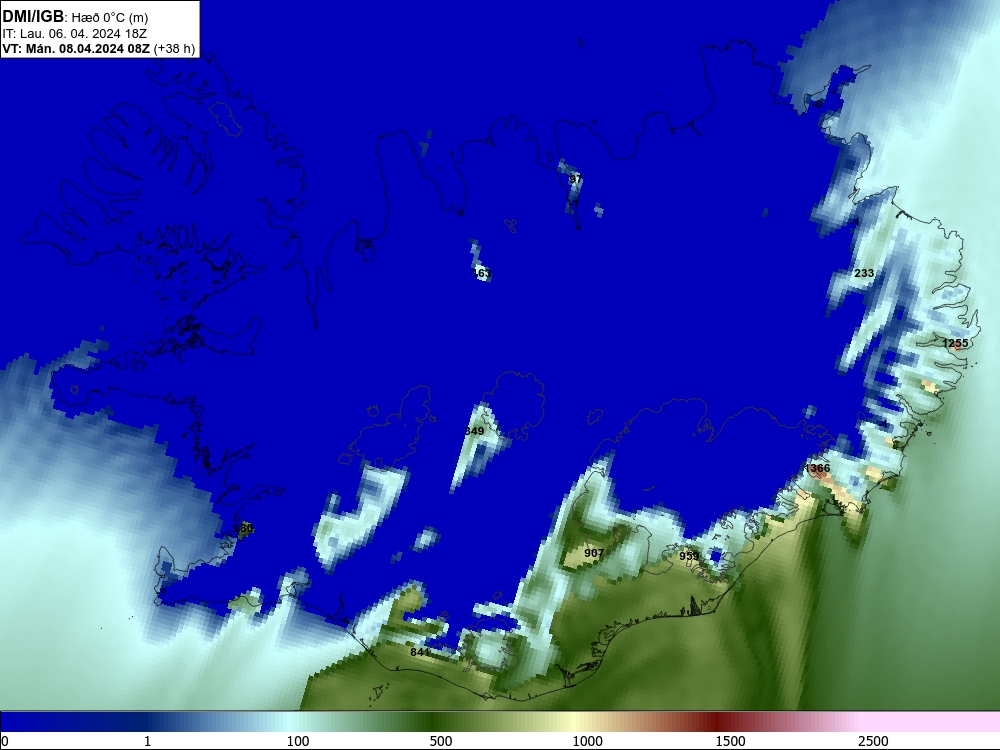Click the color scale tick label 1
Viewport: 1000px width, 750px height.
coord(147,741)
